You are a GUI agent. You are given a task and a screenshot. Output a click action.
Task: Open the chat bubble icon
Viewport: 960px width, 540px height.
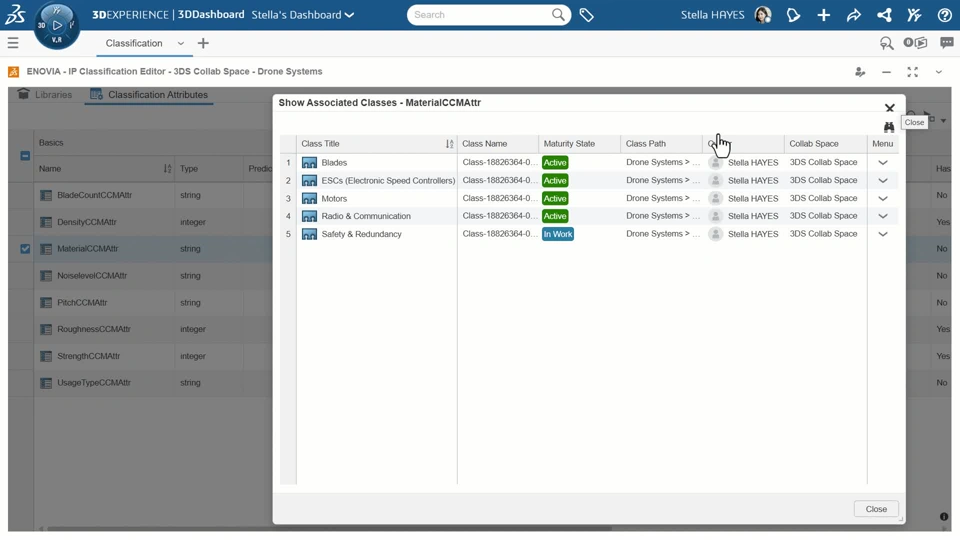[947, 43]
